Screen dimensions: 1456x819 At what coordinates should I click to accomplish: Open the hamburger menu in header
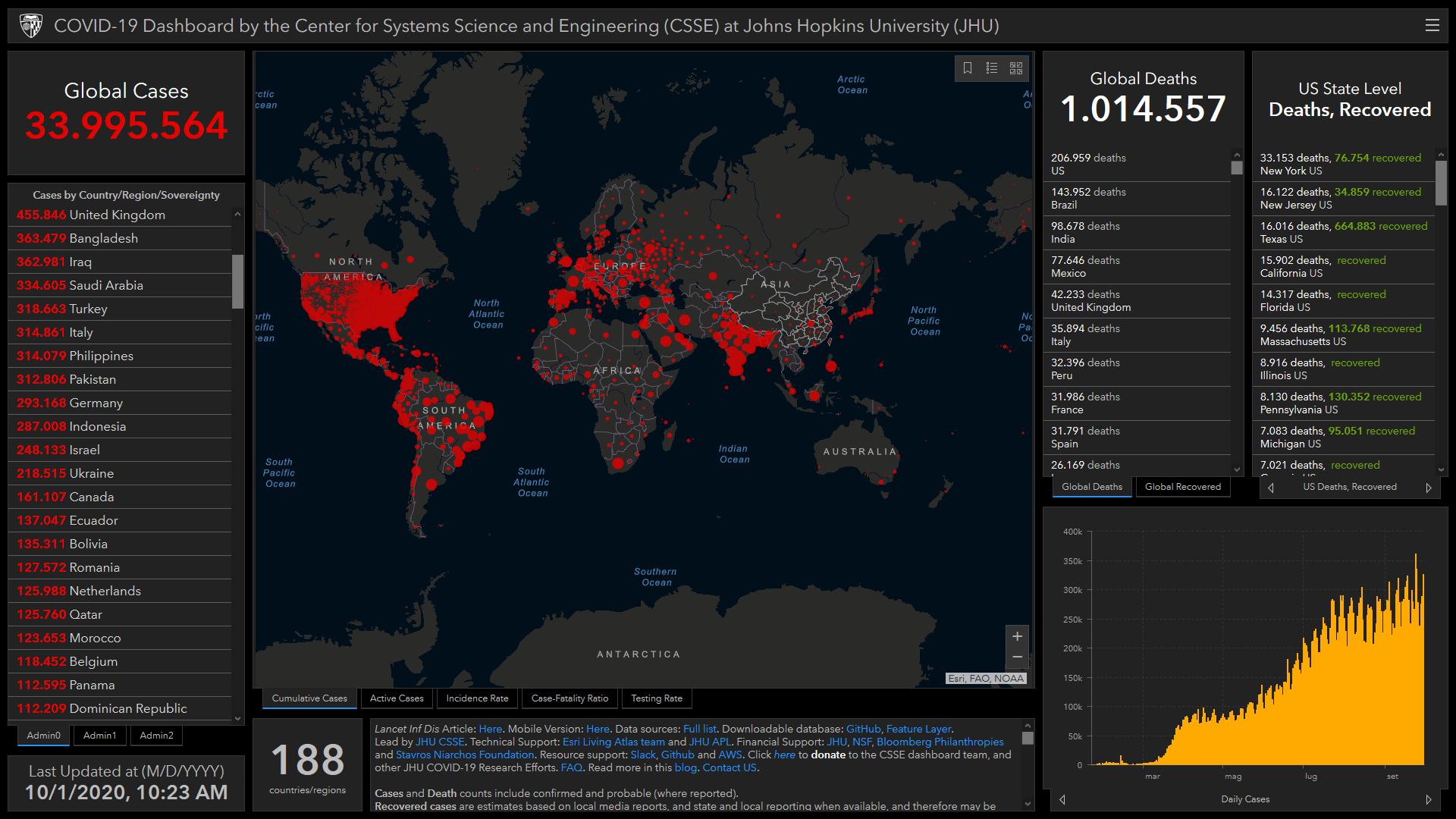tap(1432, 25)
